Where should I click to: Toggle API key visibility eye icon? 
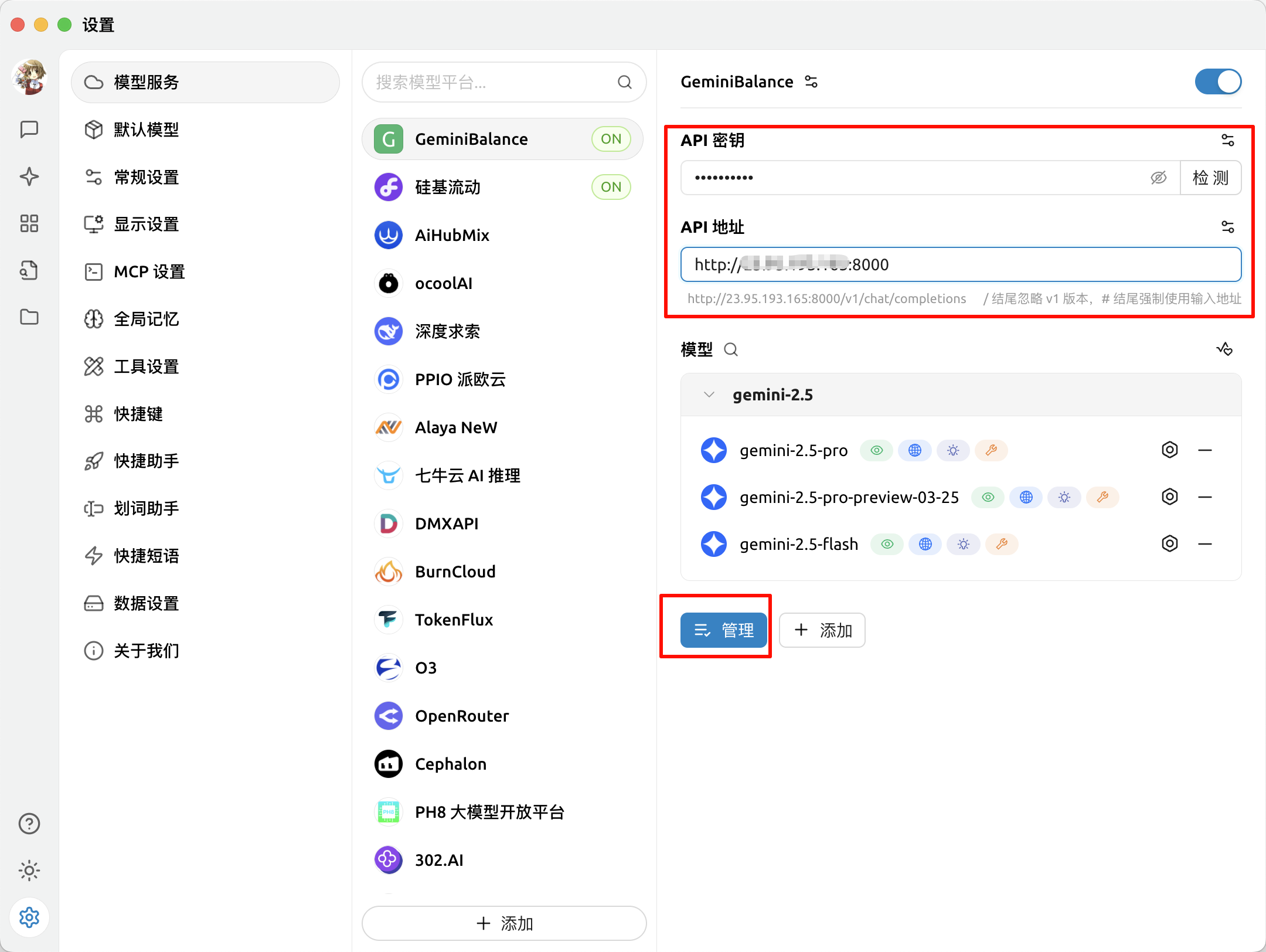[x=1158, y=178]
